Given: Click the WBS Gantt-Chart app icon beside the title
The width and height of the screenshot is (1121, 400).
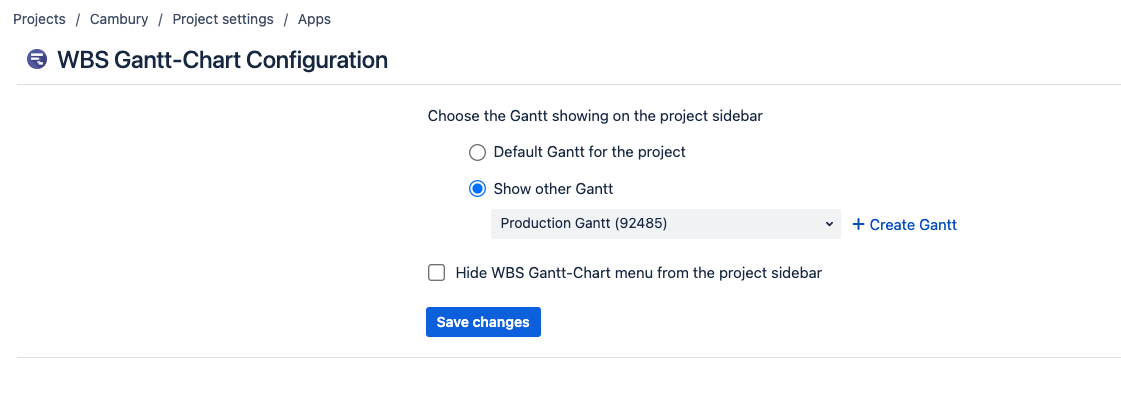Looking at the screenshot, I should [x=37, y=60].
